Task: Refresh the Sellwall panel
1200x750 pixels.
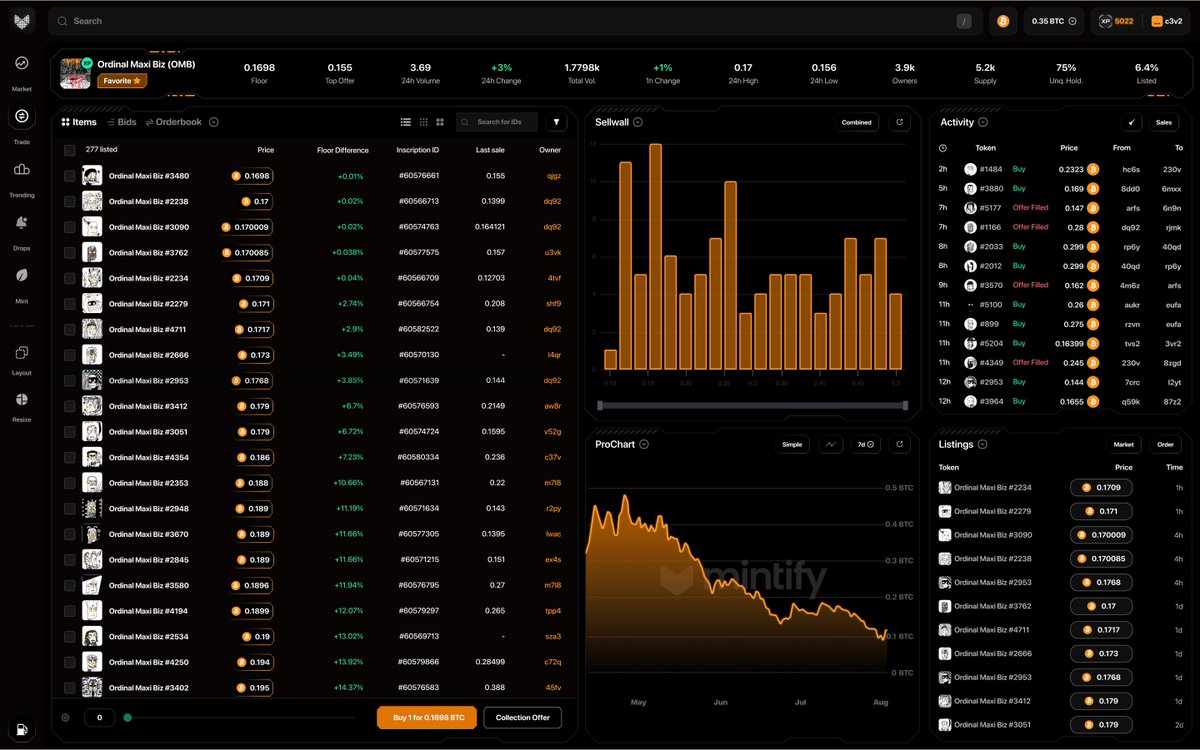Action: pos(900,122)
